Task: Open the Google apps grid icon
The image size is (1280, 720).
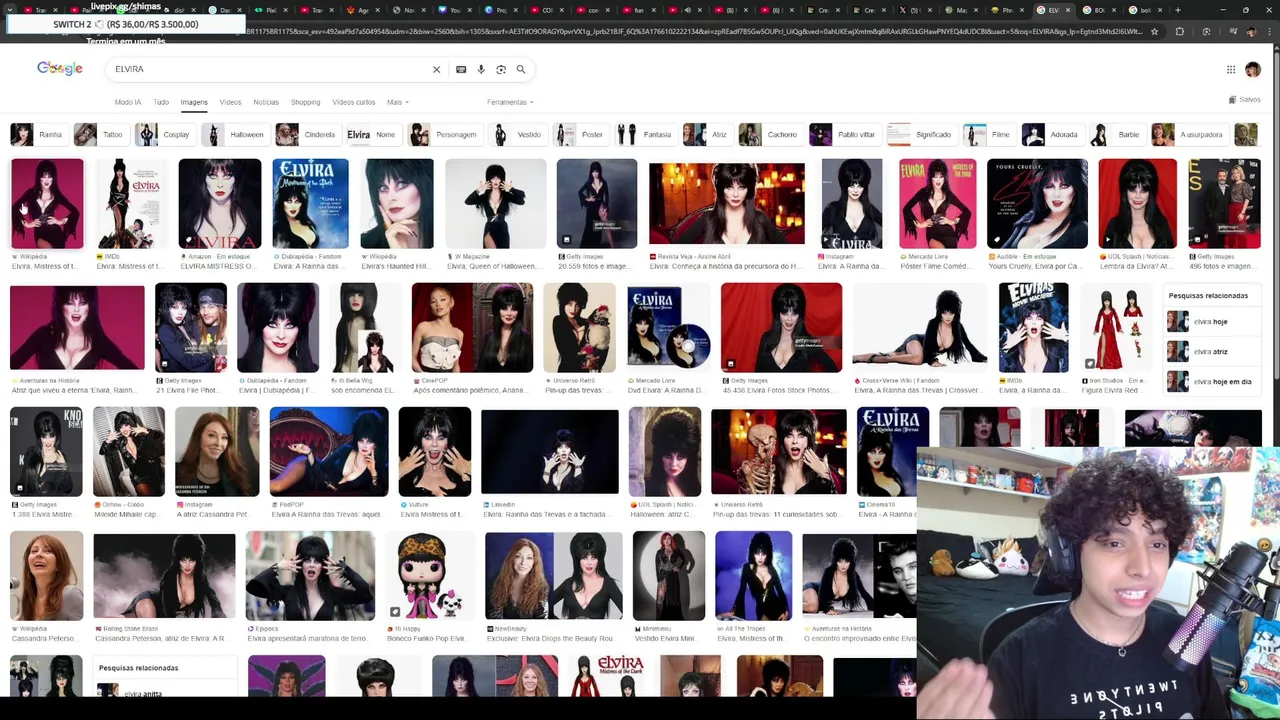Action: [1231, 69]
